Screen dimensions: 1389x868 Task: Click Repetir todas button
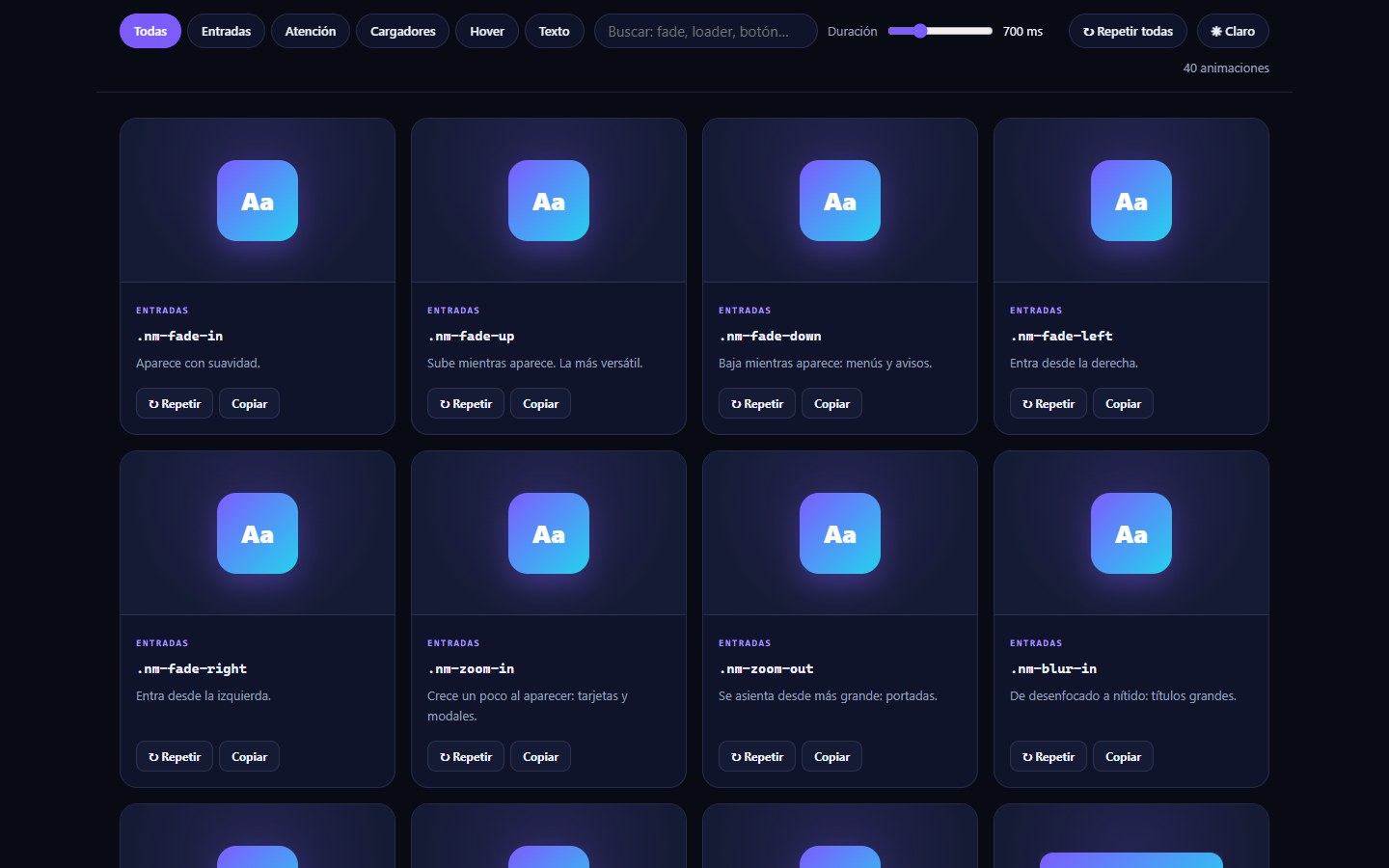coord(1128,31)
